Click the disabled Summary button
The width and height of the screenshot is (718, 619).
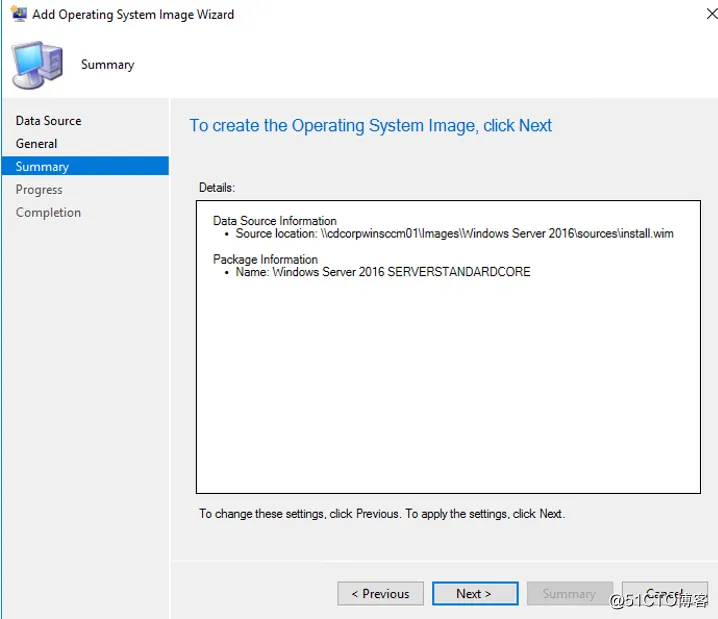tap(570, 594)
